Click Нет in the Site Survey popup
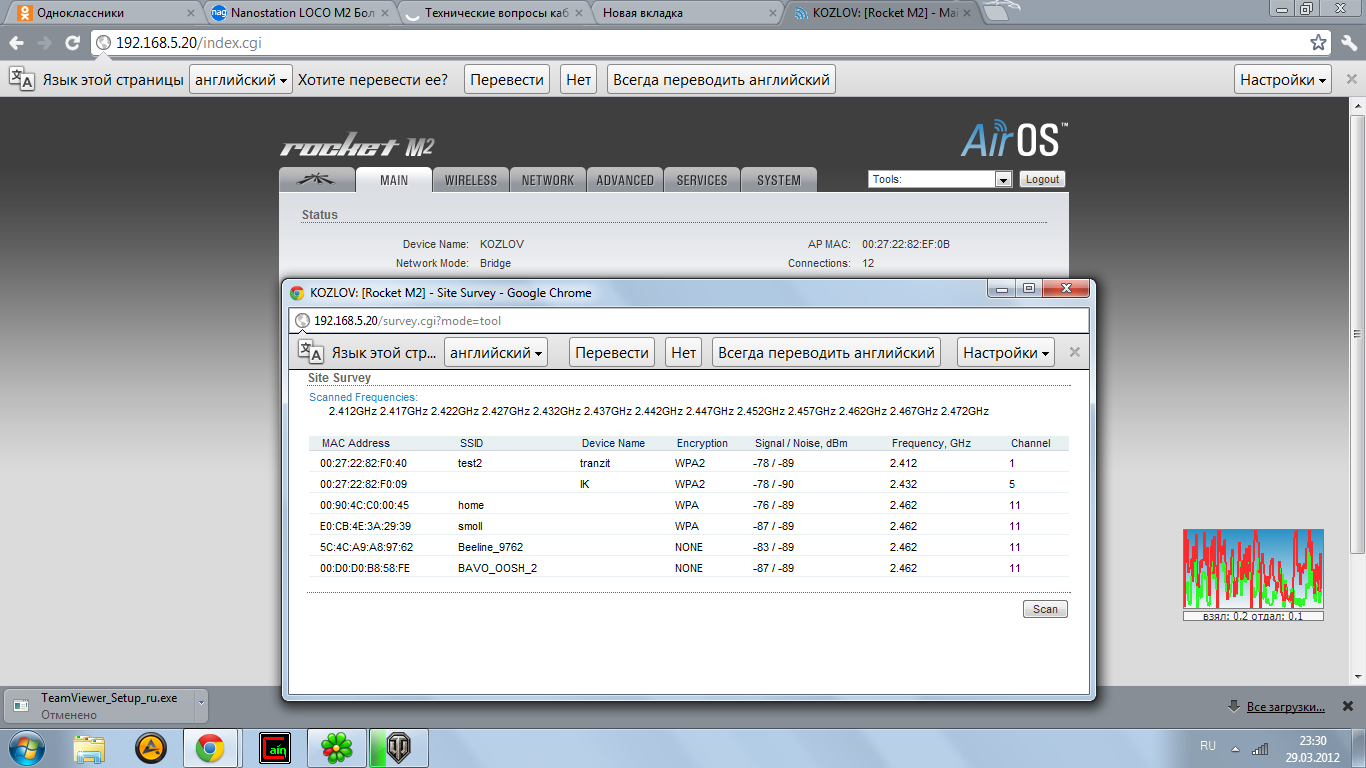 click(684, 352)
